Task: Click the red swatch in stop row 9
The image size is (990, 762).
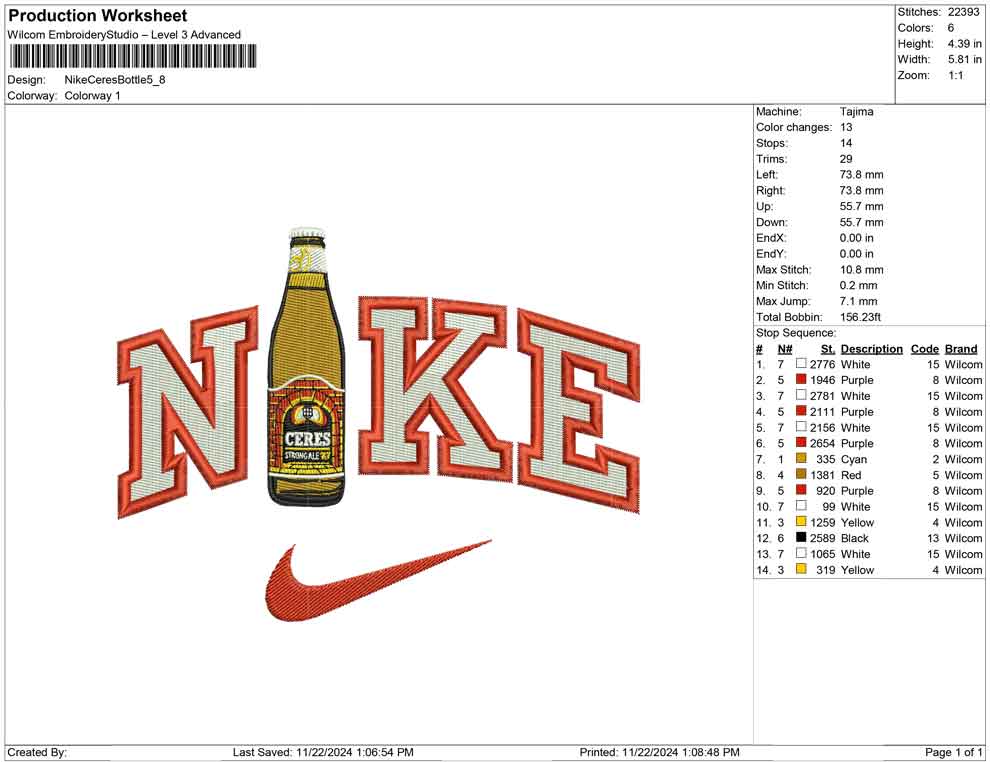Action: 801,490
